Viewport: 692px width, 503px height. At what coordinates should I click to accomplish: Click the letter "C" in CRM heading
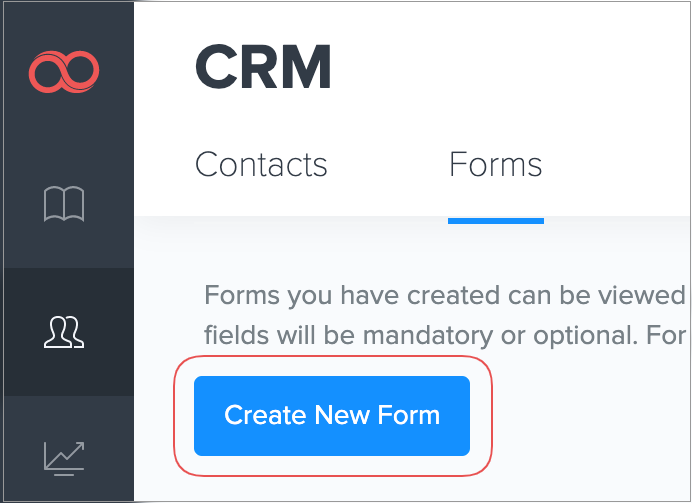coord(219,70)
